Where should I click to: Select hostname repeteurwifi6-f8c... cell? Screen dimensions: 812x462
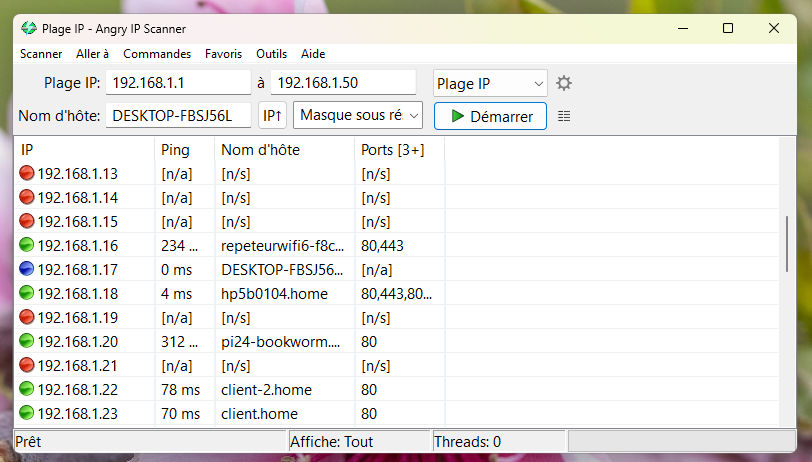click(x=282, y=246)
